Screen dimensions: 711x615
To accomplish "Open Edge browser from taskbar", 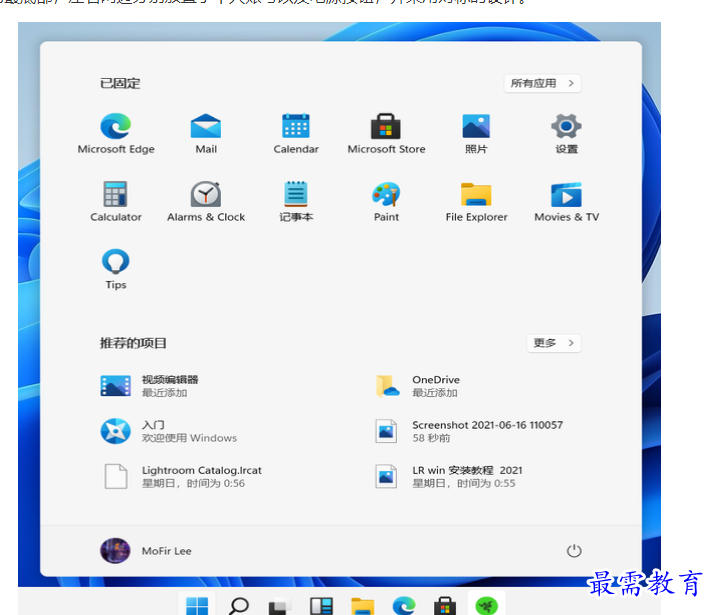I will pos(404,606).
